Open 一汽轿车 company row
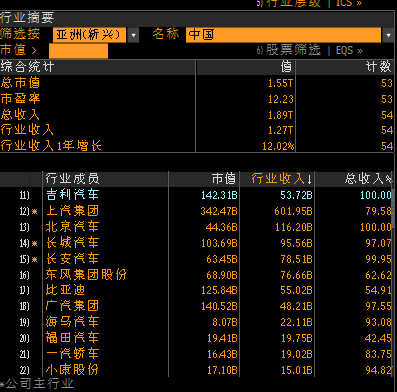Image resolution: width=397 pixels, height=392 pixels. pos(72,354)
